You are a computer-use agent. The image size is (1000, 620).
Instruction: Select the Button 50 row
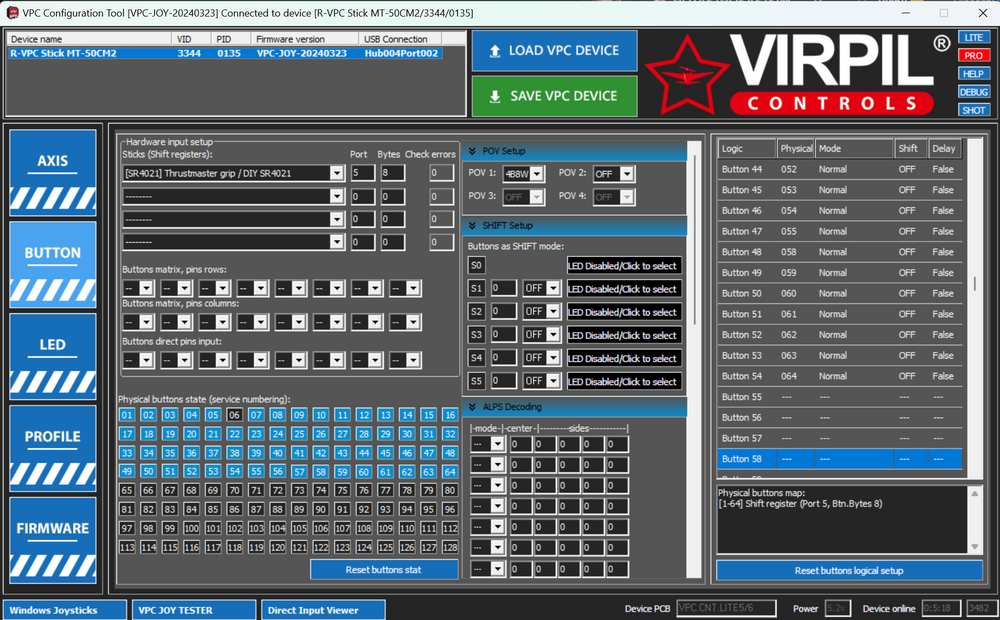point(839,293)
